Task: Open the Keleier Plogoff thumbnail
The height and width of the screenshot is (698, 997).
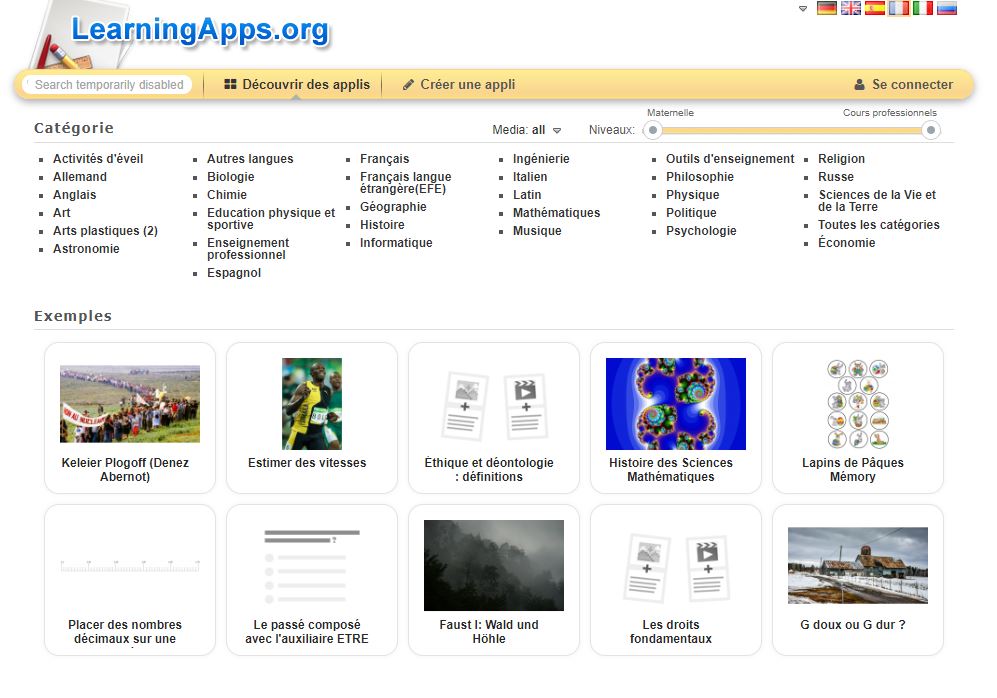Action: click(x=130, y=404)
